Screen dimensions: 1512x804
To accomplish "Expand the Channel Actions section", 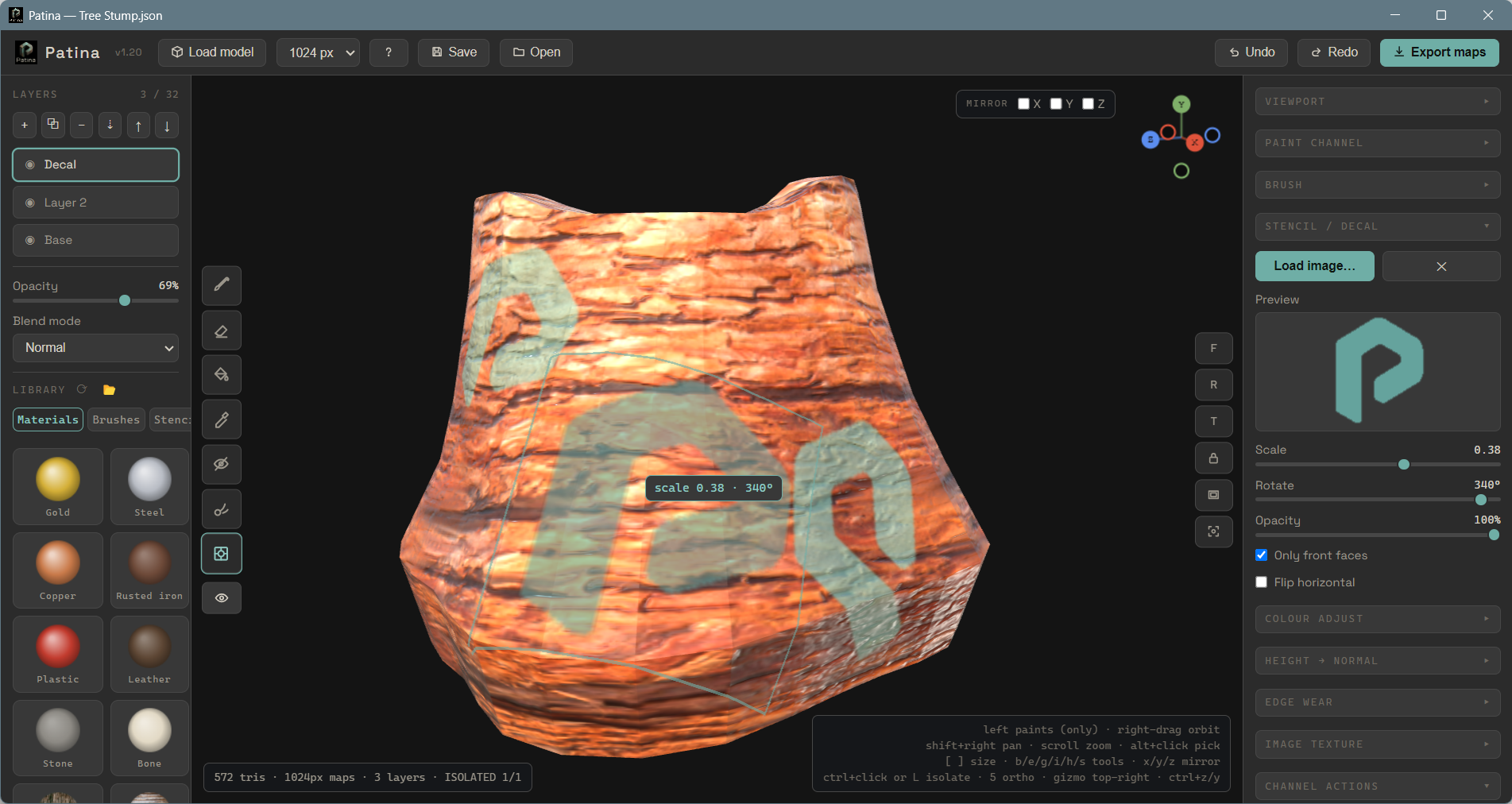I will pyautogui.click(x=1378, y=787).
